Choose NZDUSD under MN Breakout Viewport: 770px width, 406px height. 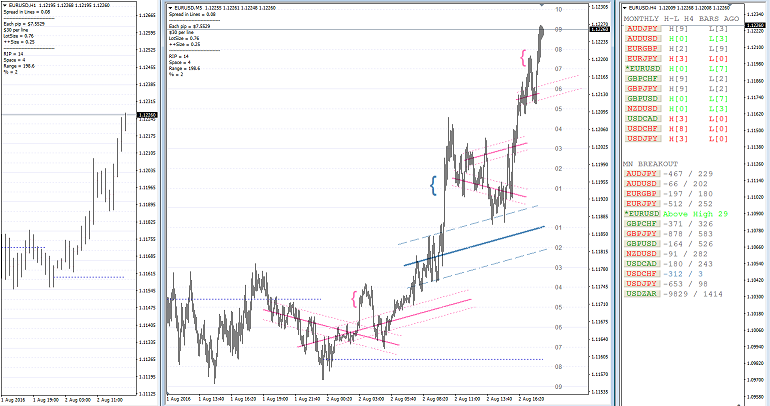pos(641,254)
